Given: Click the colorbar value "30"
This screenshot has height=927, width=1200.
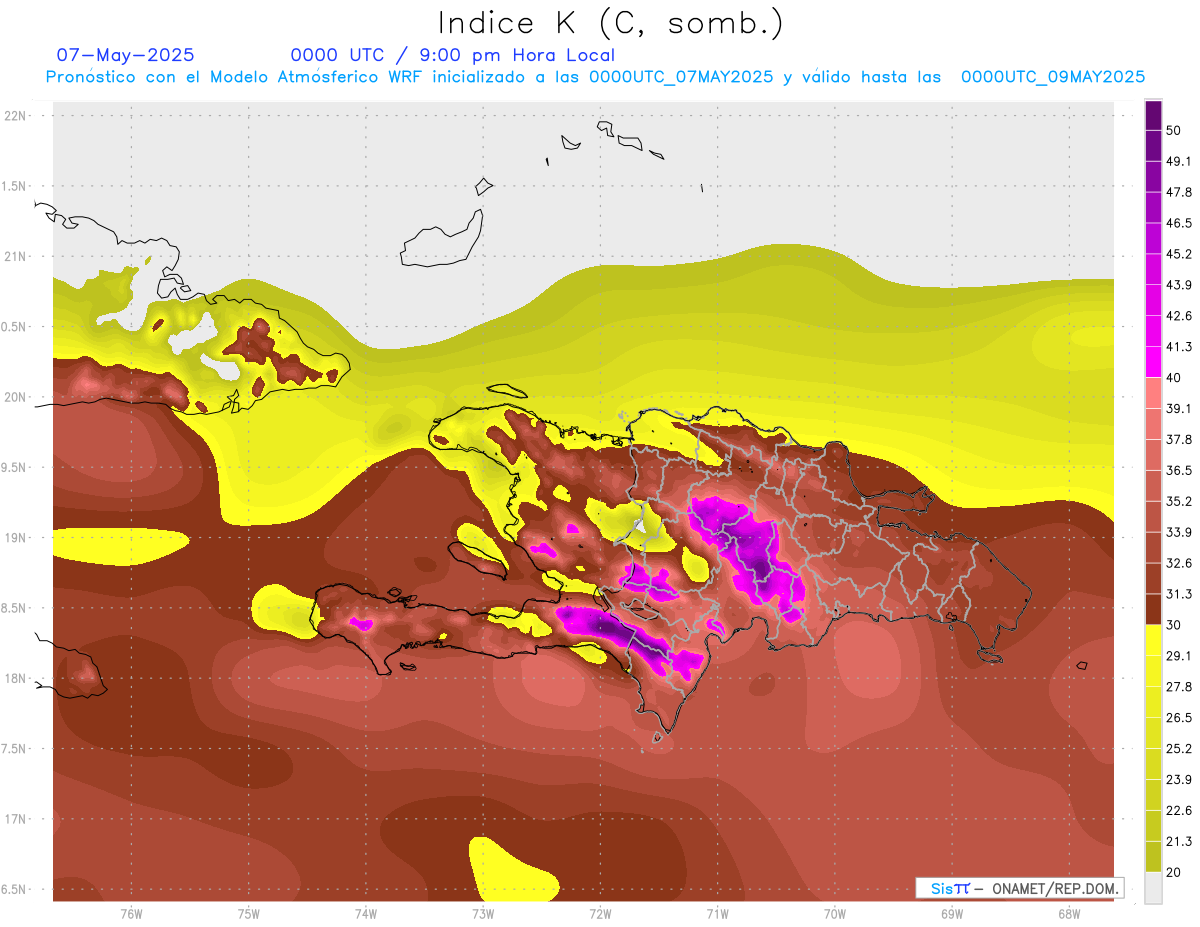Looking at the screenshot, I should [1174, 625].
